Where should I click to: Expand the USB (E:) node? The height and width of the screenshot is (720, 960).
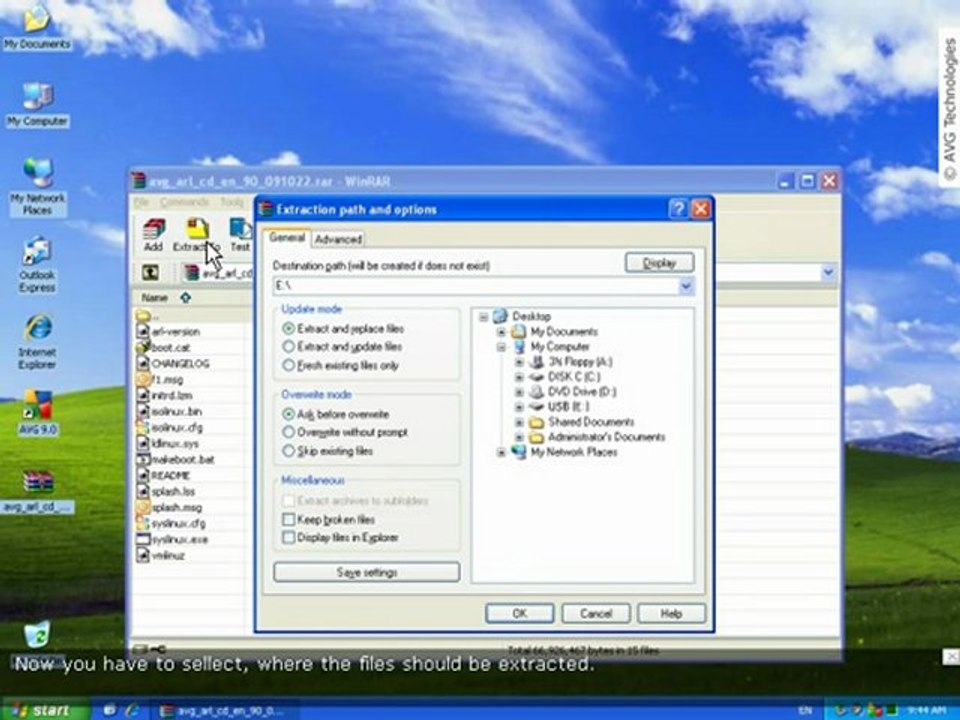(x=519, y=407)
